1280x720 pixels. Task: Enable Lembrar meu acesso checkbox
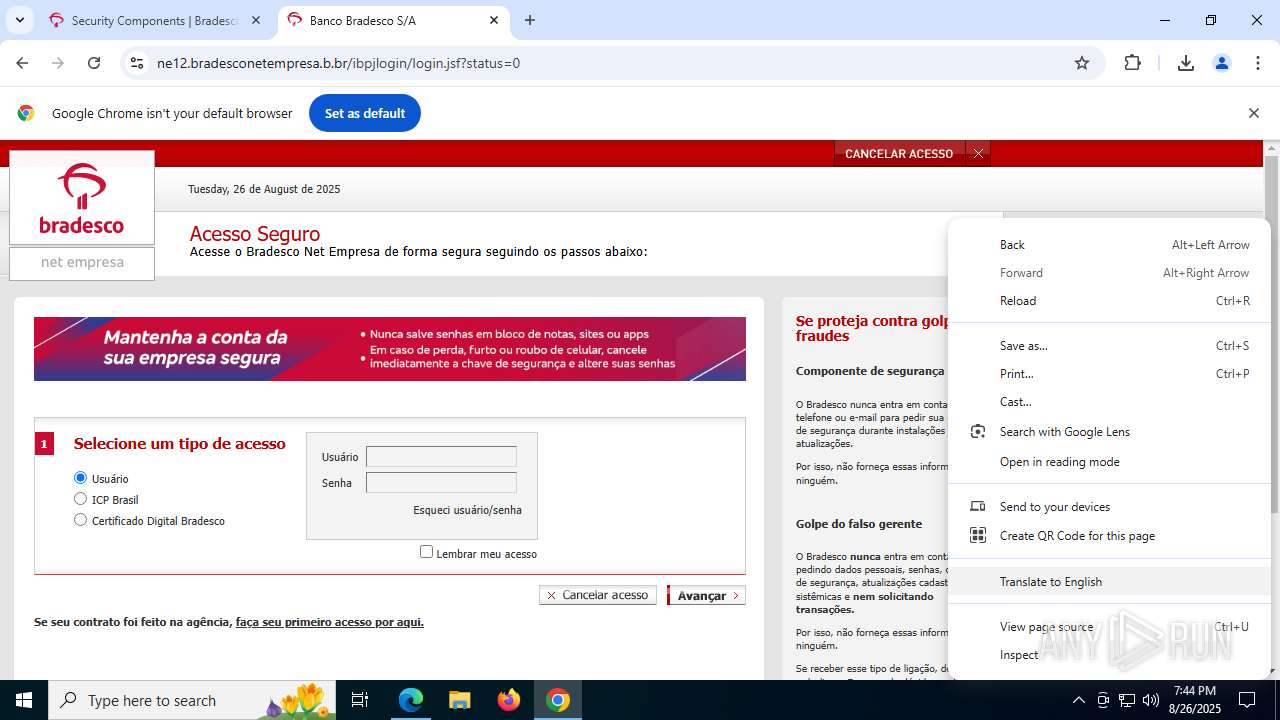(x=427, y=552)
